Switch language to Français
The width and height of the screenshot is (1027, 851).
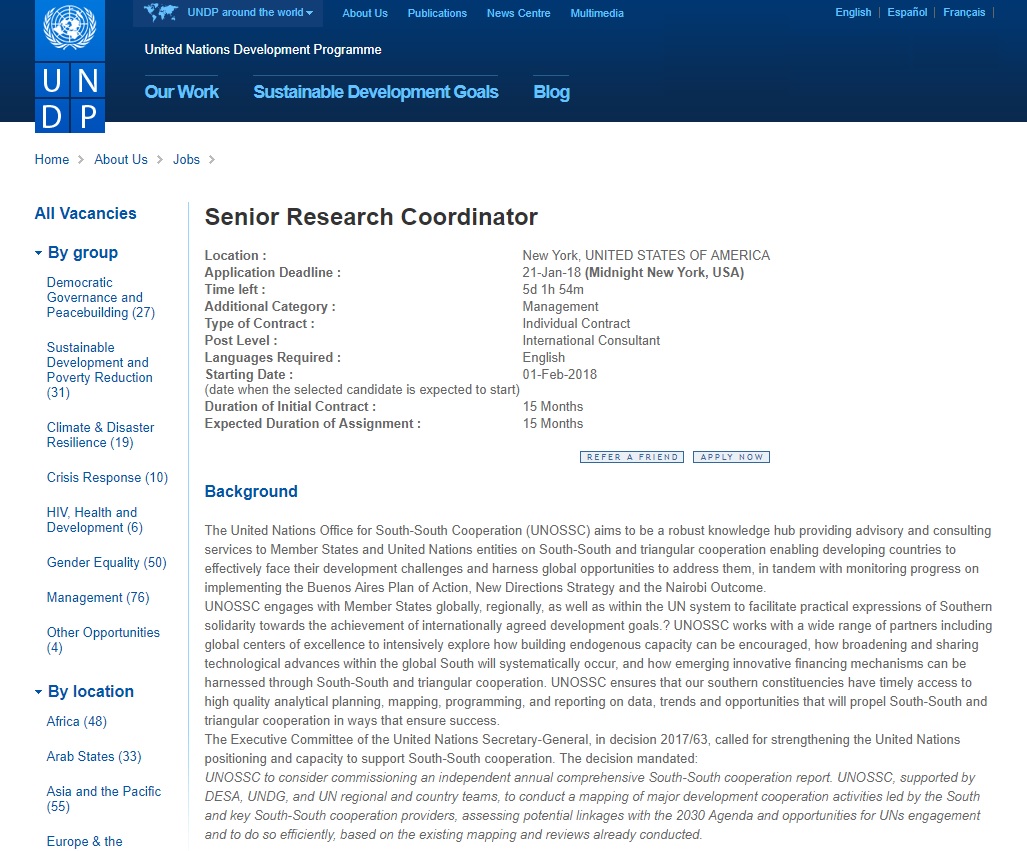964,12
